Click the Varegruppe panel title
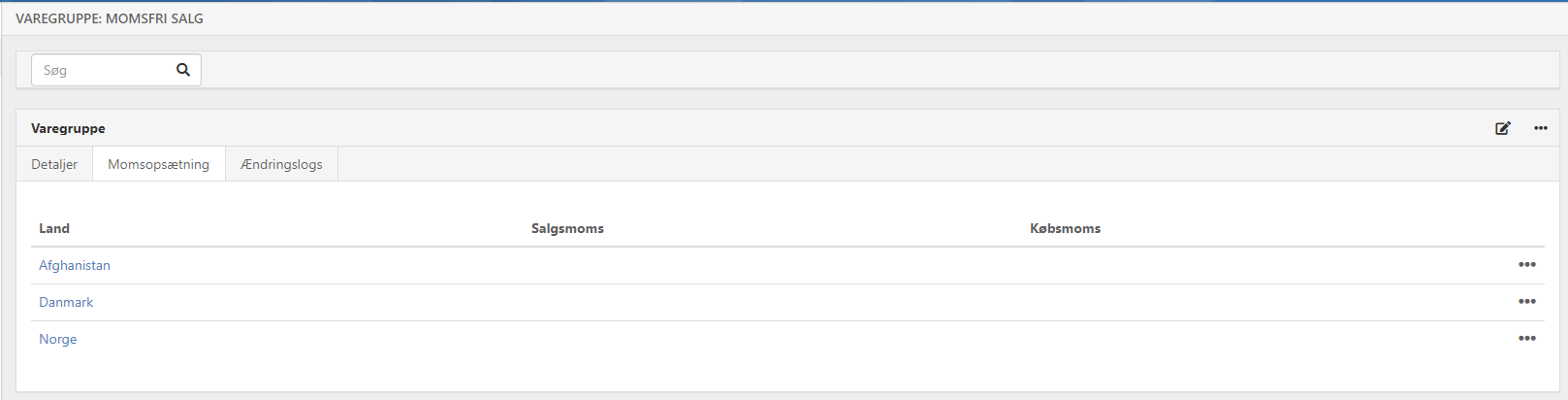Viewport: 1568px width, 400px height. pyautogui.click(x=68, y=128)
